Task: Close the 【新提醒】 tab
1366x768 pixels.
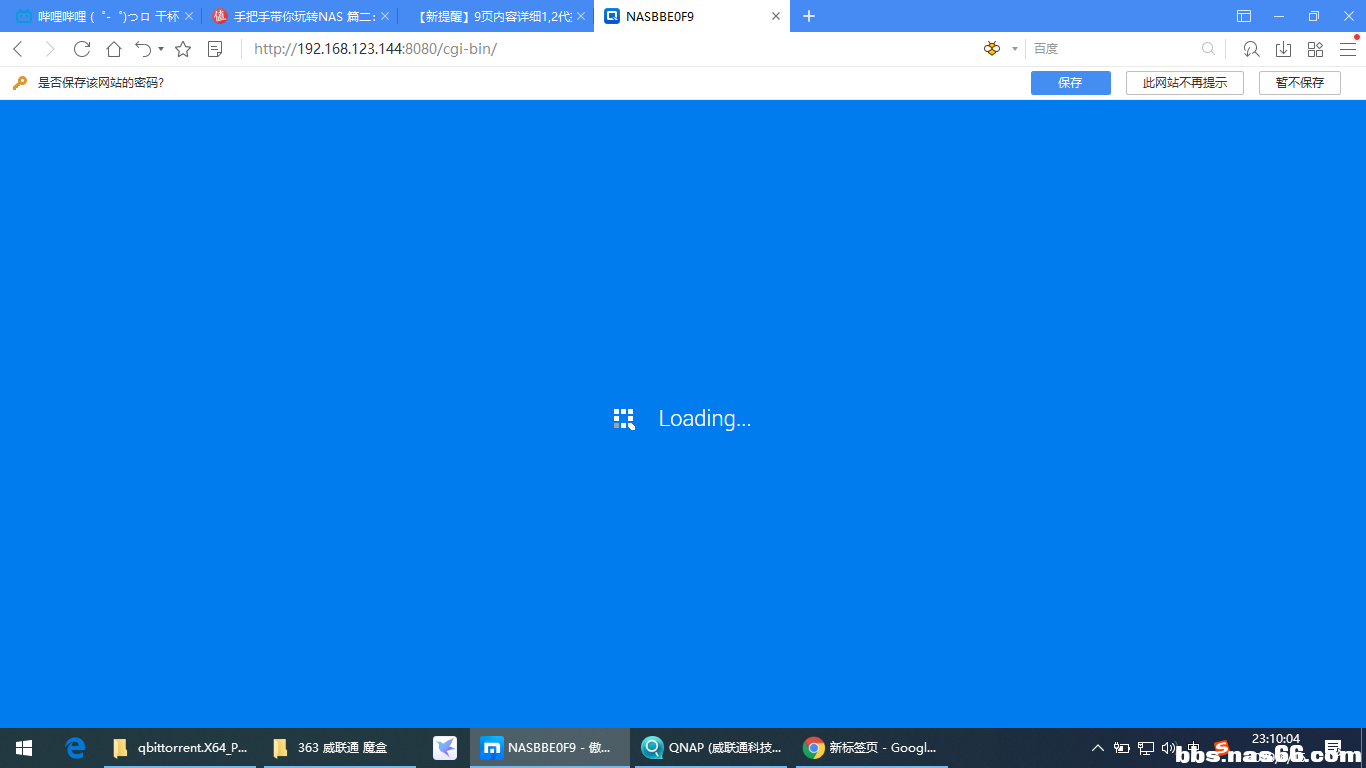Action: pyautogui.click(x=581, y=16)
